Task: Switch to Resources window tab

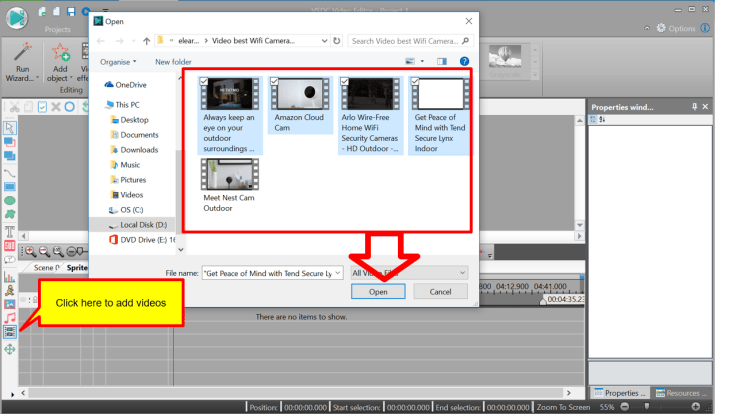Action: click(x=683, y=393)
